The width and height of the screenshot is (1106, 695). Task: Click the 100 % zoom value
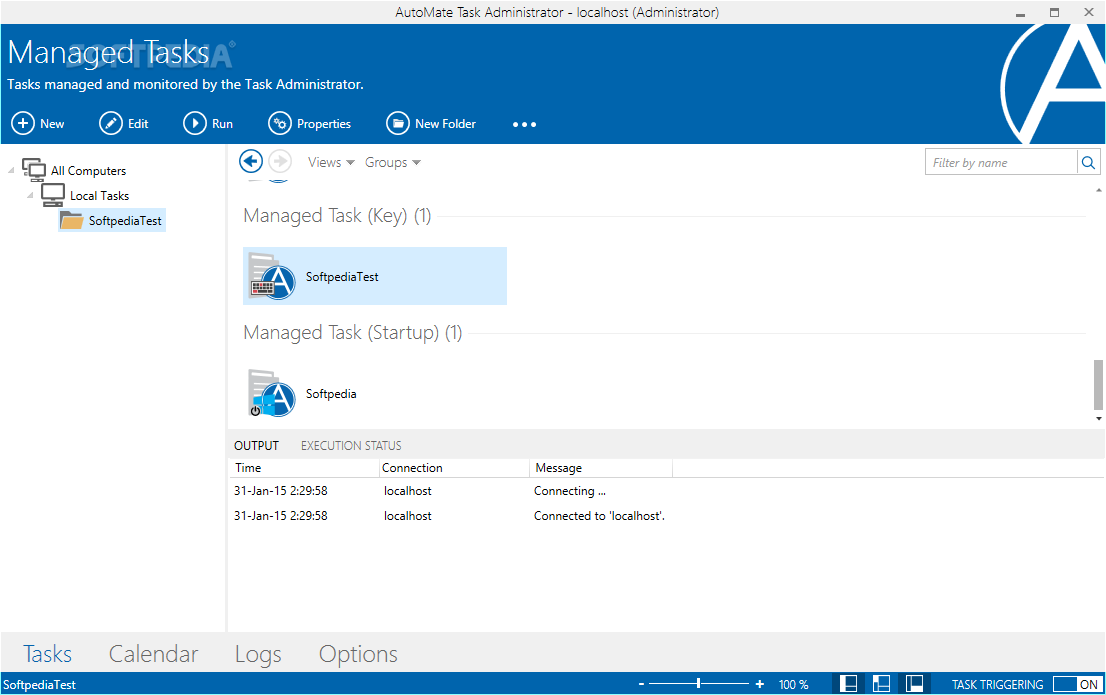tap(794, 684)
